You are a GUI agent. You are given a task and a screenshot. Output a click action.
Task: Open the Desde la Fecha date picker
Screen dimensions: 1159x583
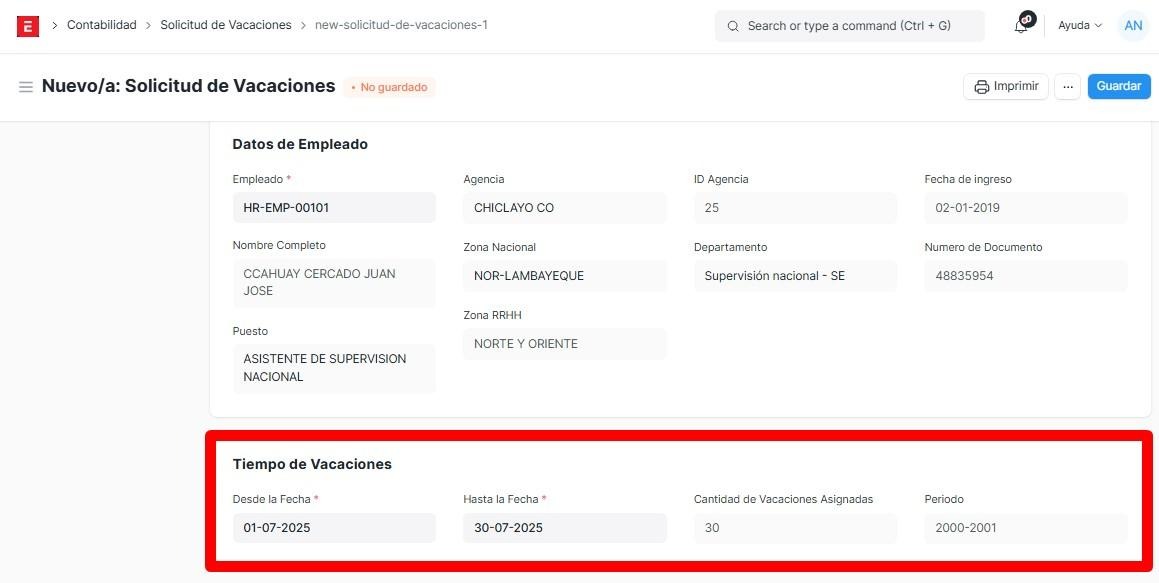[x=334, y=528]
